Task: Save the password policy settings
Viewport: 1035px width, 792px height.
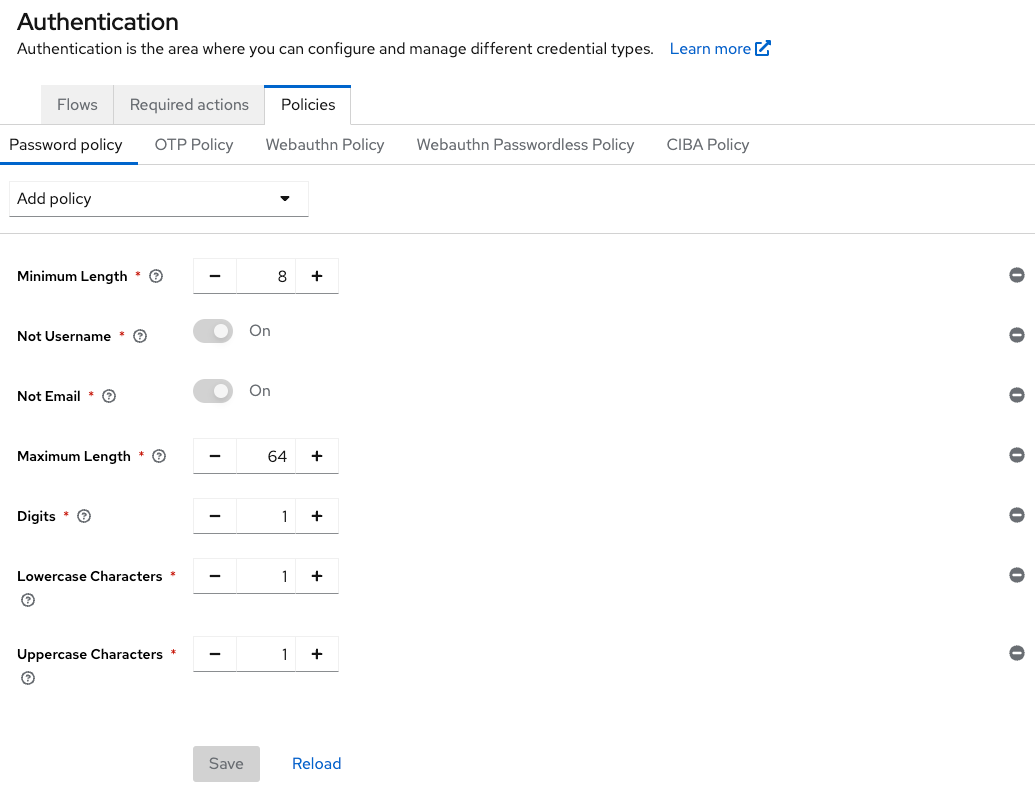Action: [x=226, y=763]
